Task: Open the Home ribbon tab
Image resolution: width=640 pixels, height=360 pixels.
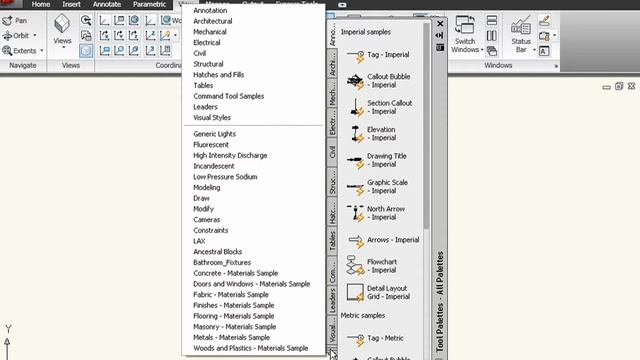Action: (x=41, y=4)
